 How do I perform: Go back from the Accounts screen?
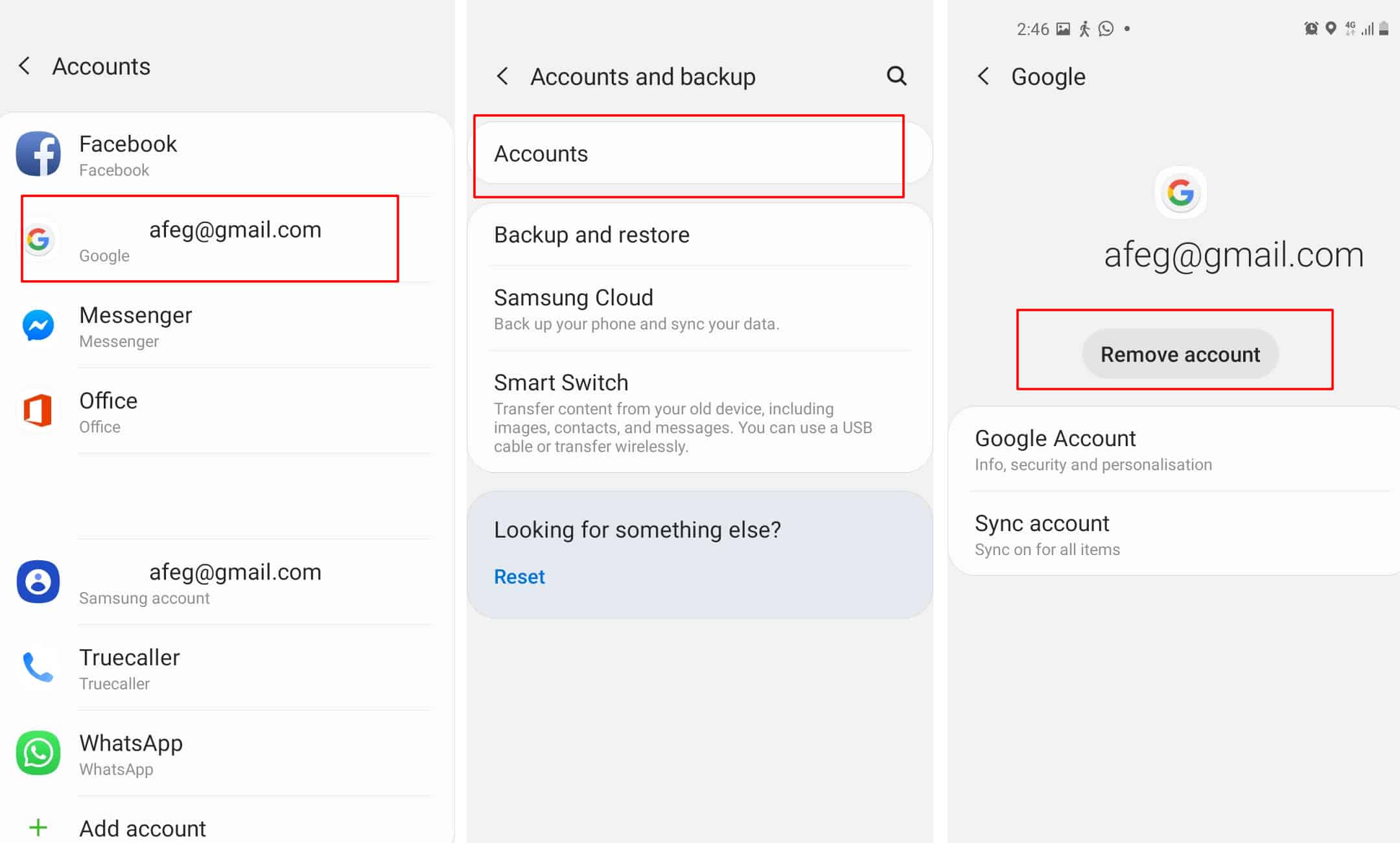coord(25,65)
